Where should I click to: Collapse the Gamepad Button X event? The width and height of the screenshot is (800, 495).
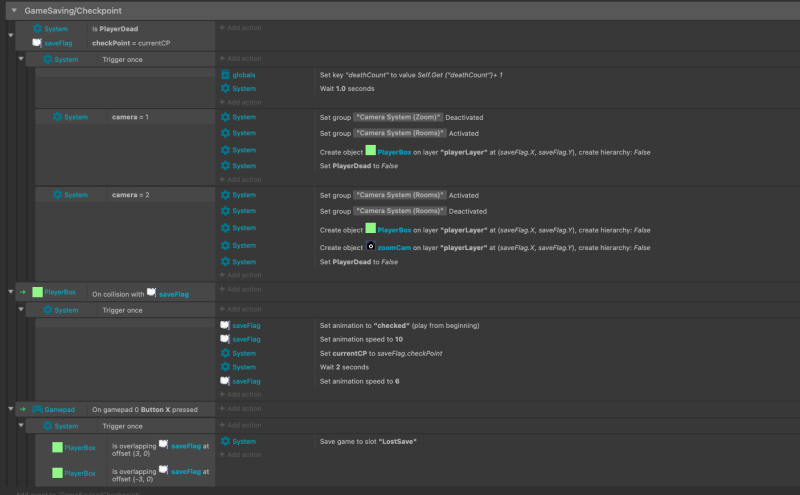[10, 409]
